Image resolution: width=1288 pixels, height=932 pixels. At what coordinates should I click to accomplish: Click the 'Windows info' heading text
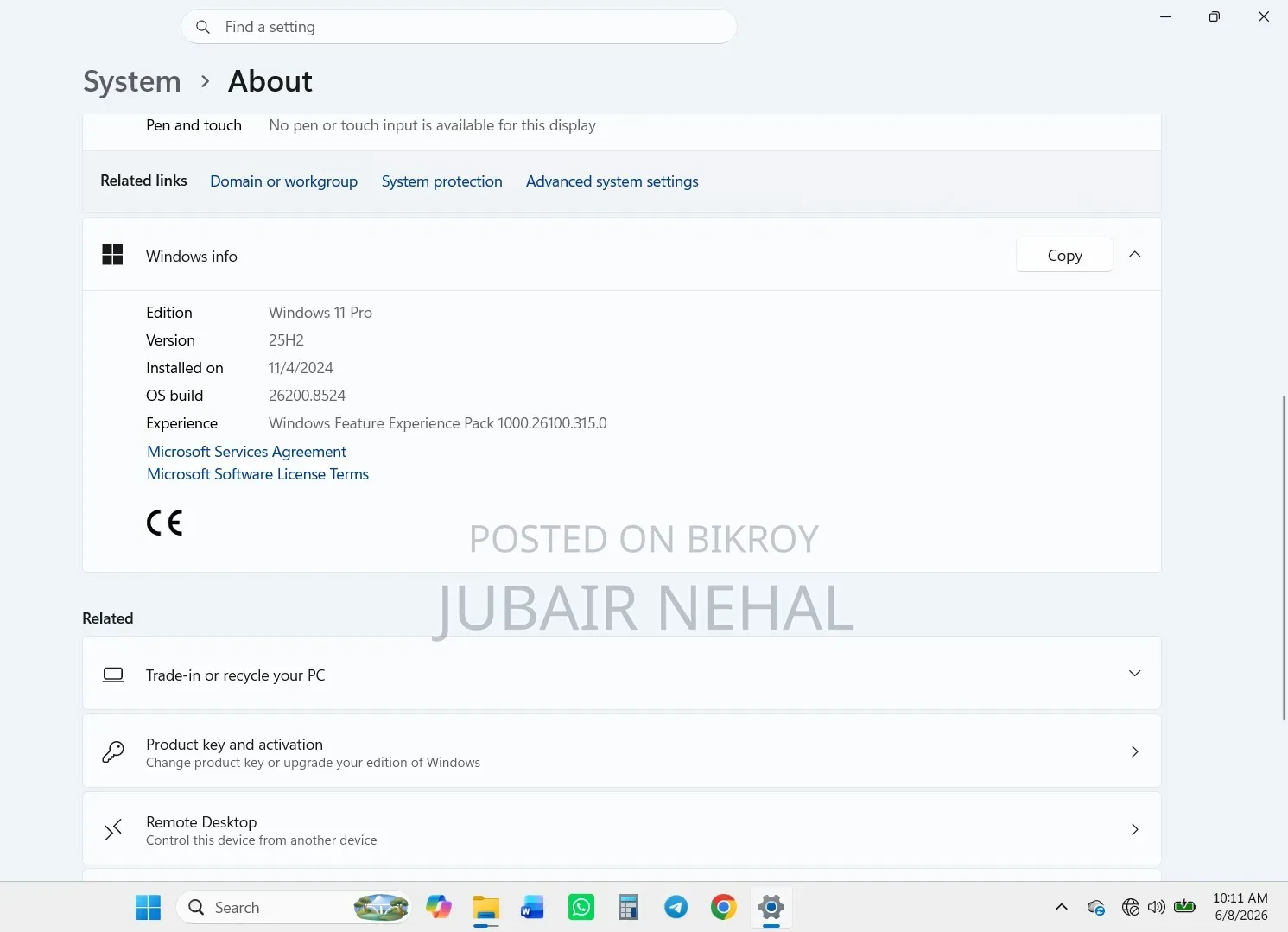192,257
